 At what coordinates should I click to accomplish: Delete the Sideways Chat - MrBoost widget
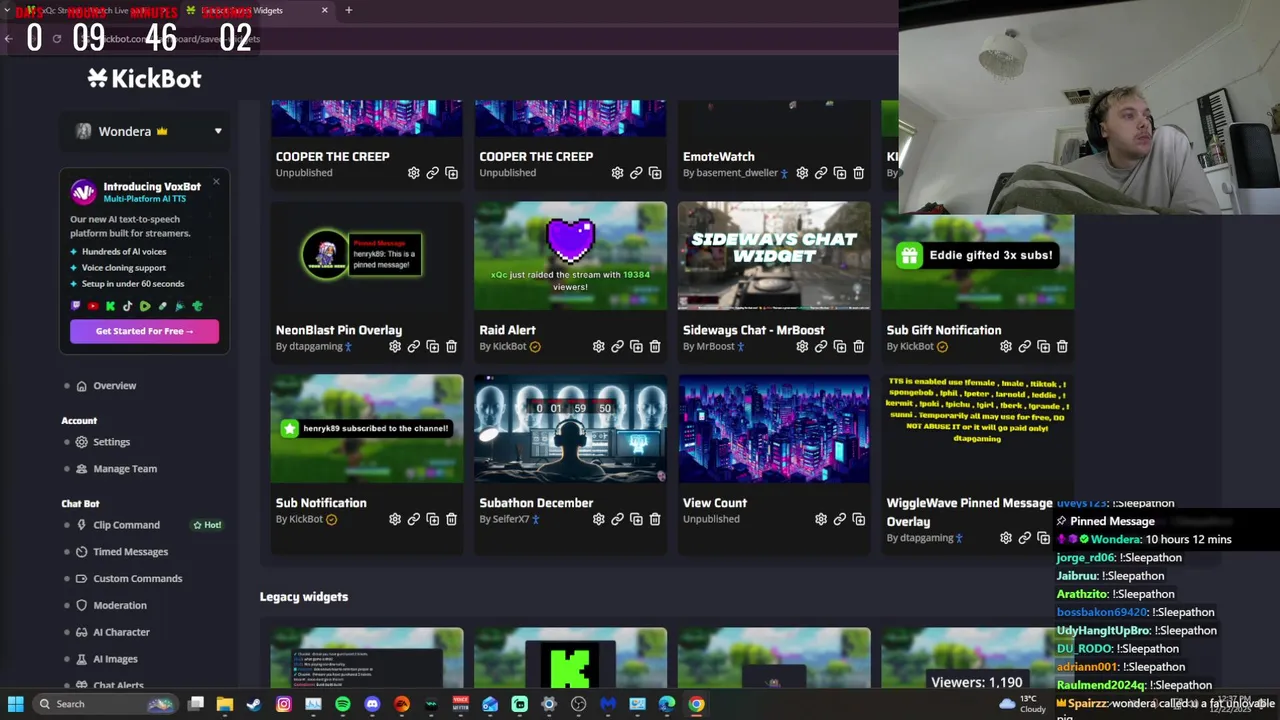[858, 346]
